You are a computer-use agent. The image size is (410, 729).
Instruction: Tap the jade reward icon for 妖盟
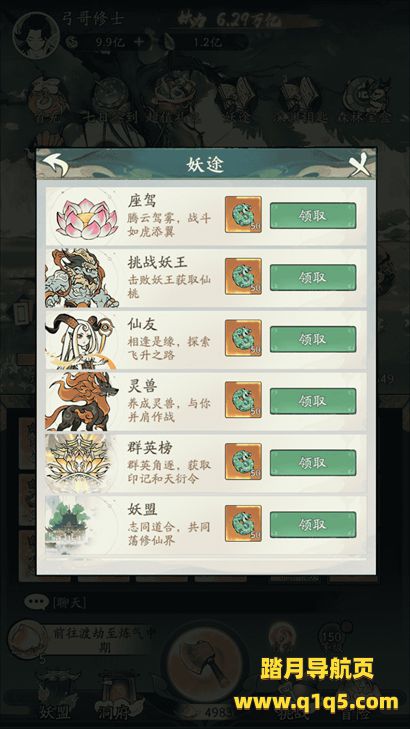(x=243, y=523)
